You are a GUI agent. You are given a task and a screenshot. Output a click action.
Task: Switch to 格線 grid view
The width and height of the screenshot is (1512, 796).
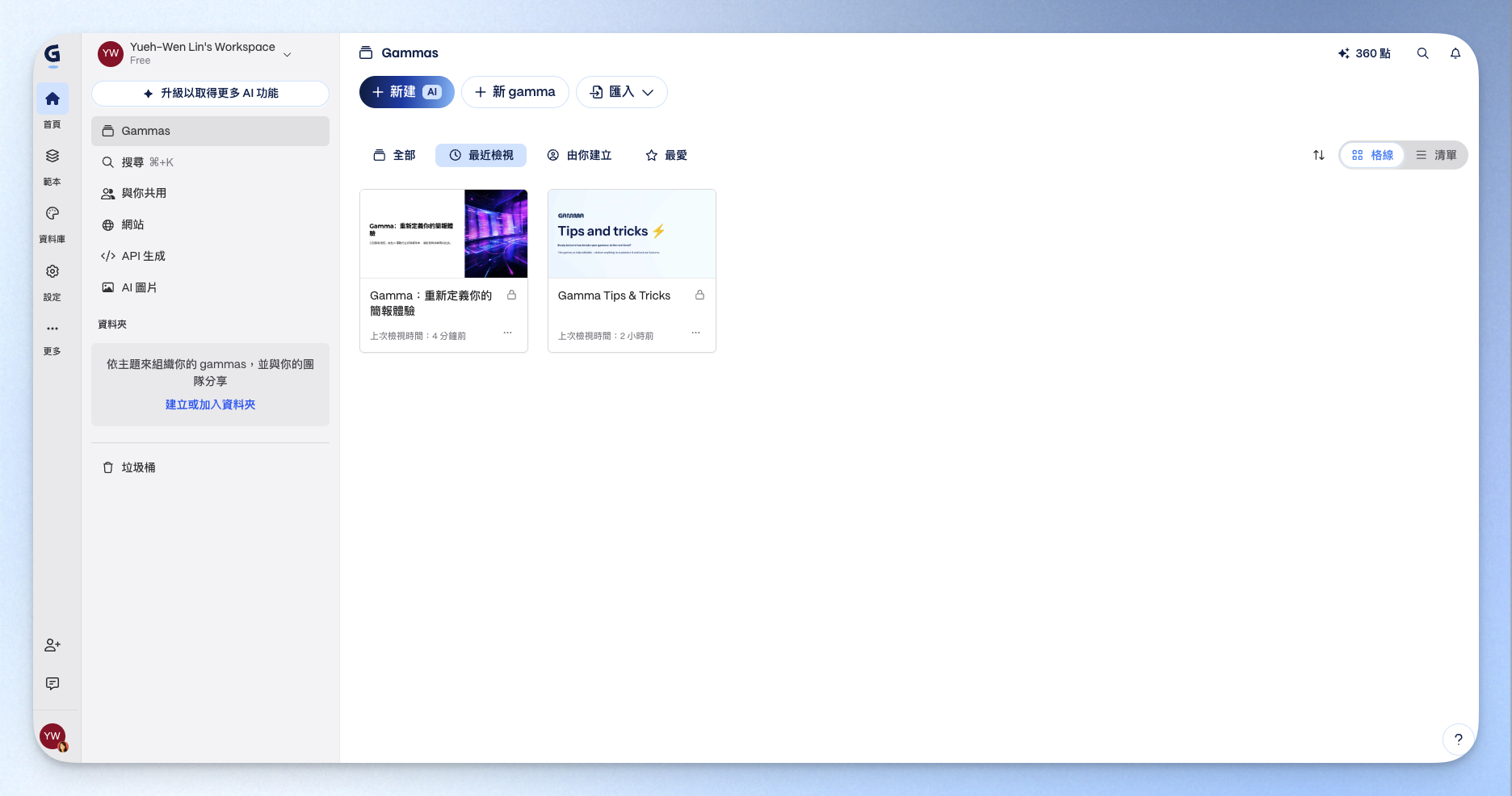click(1372, 155)
